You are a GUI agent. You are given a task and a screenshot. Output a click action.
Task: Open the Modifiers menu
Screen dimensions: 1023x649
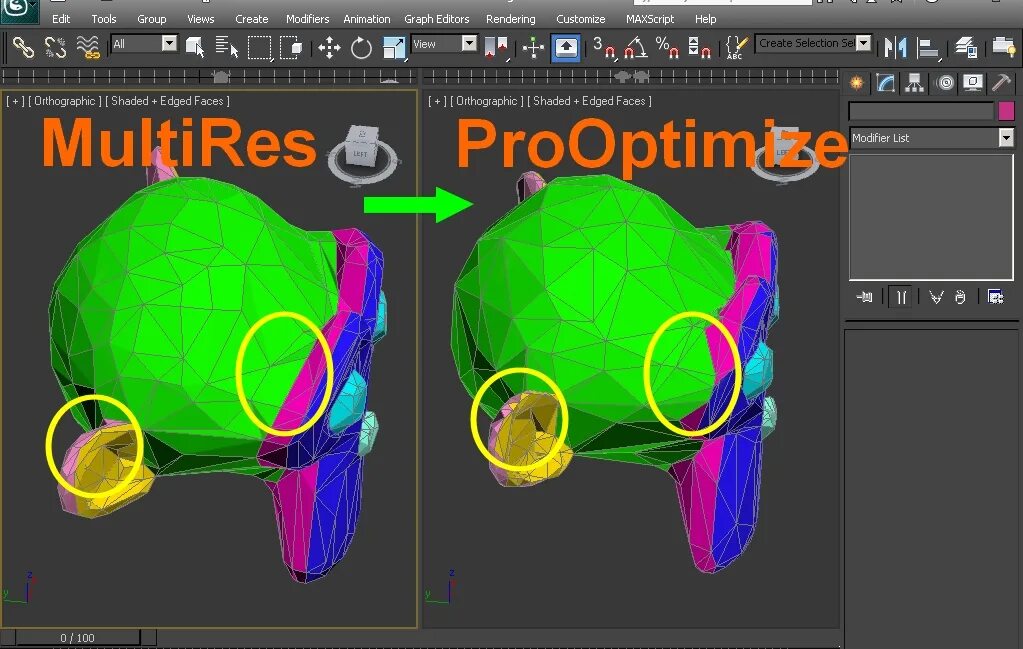[307, 19]
